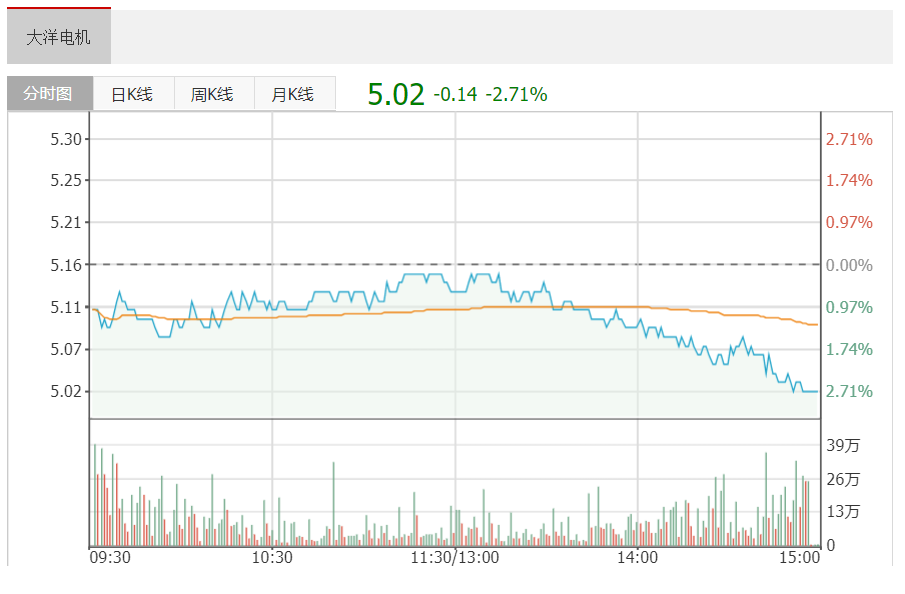Click the 5.07 price axis label
The height and width of the screenshot is (594, 905).
[x=66, y=349]
